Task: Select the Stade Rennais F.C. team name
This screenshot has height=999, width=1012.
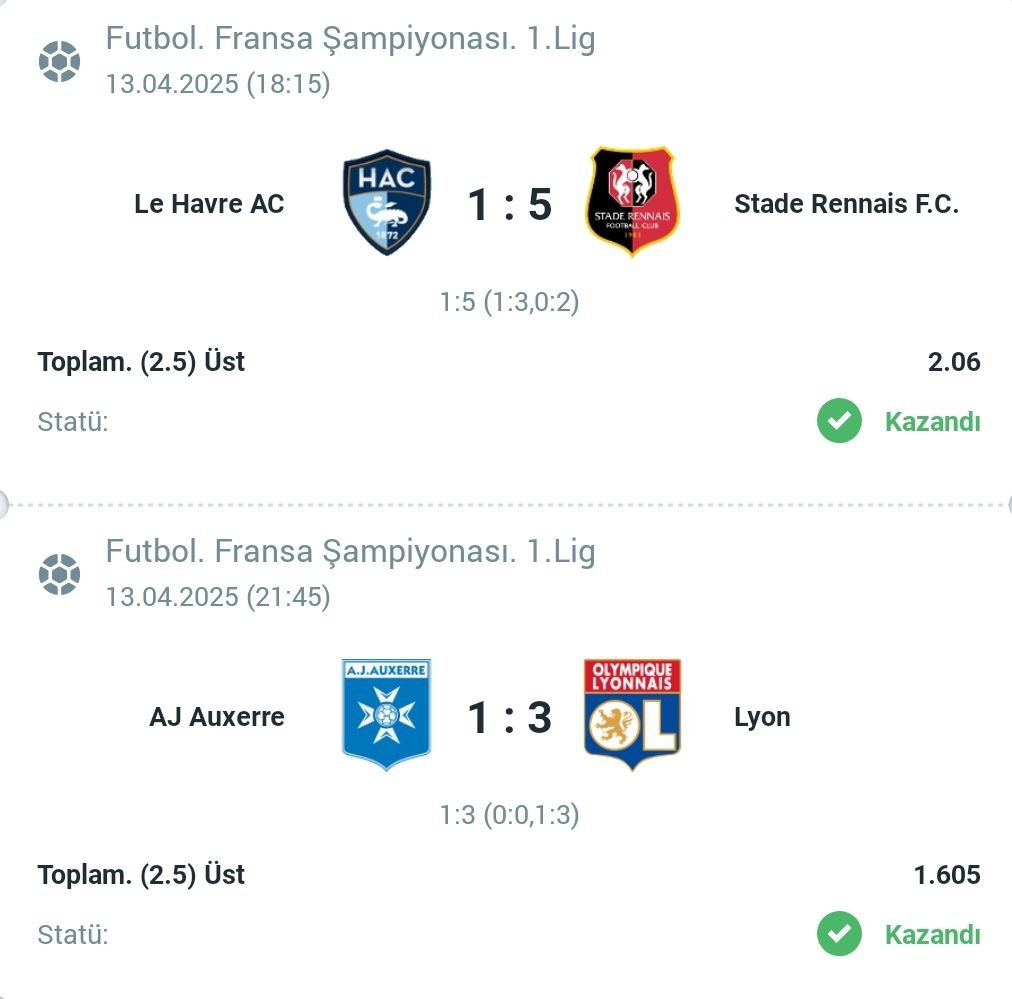Action: pyautogui.click(x=846, y=204)
